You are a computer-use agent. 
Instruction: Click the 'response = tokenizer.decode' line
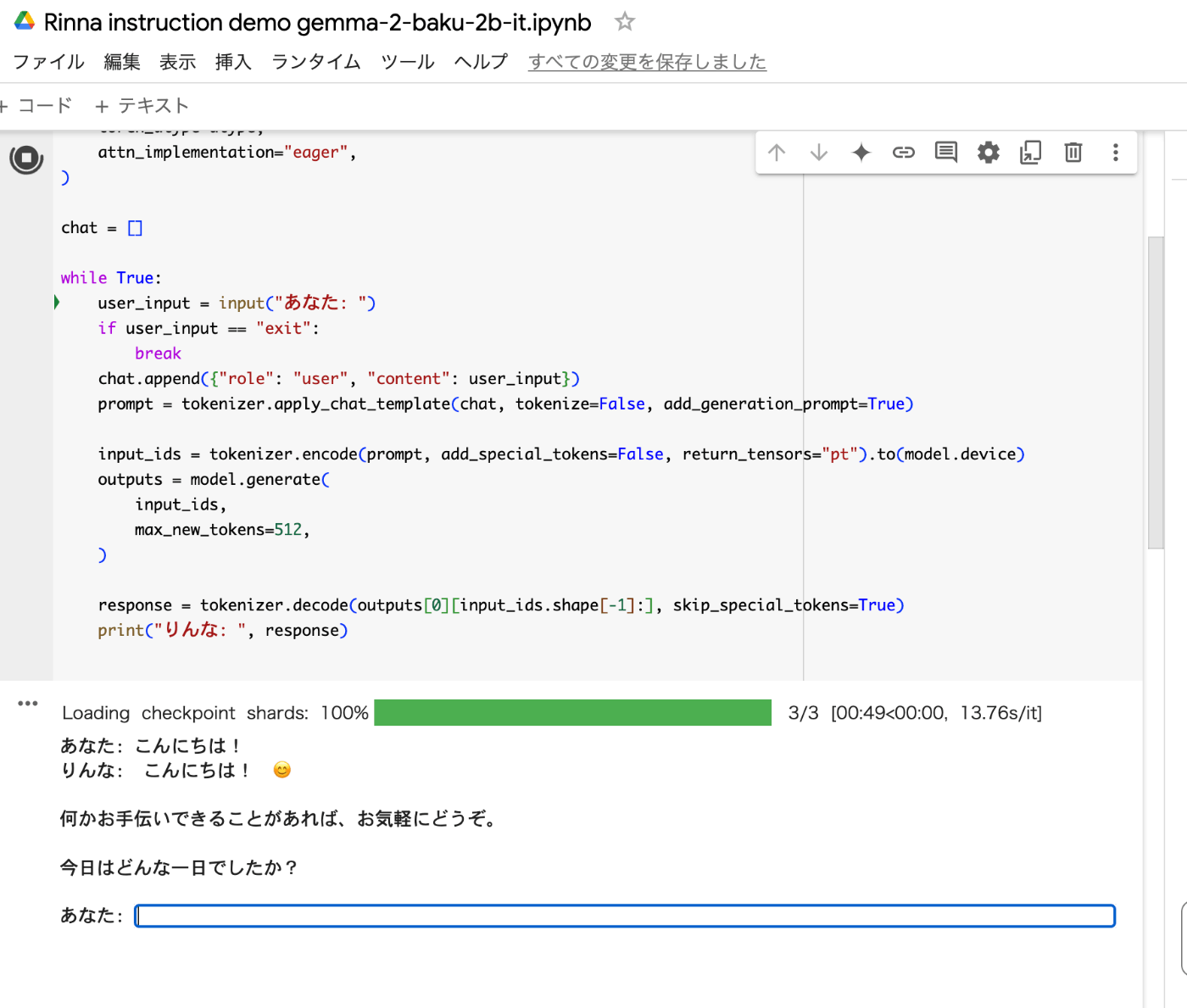point(501,605)
